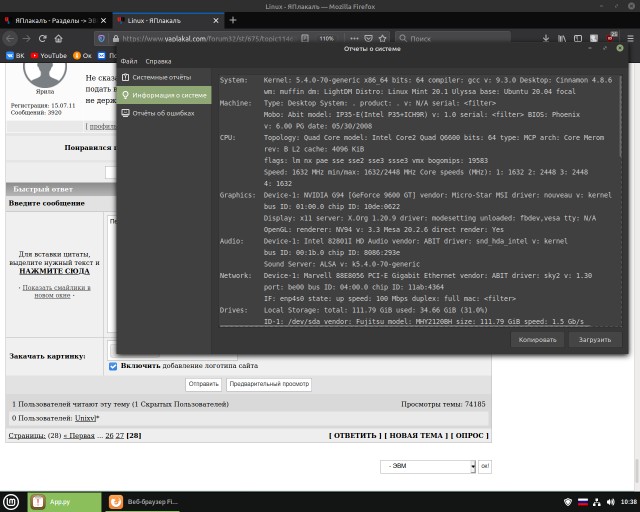Viewport: 640px width, 512px height.
Task: Open page actions three-dots menu
Action: (354, 38)
